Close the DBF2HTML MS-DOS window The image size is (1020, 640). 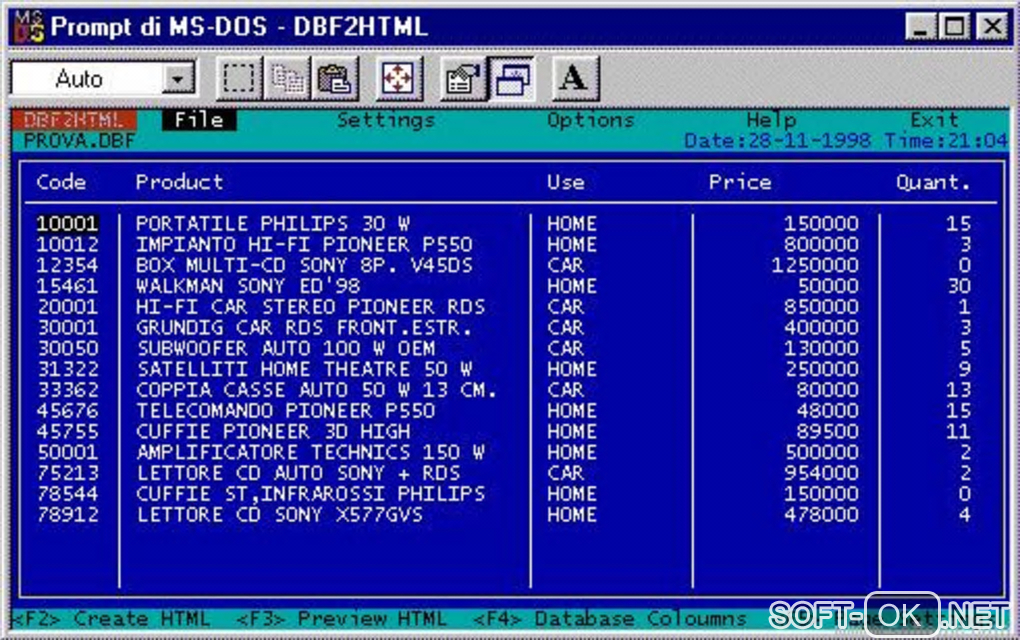click(x=992, y=27)
